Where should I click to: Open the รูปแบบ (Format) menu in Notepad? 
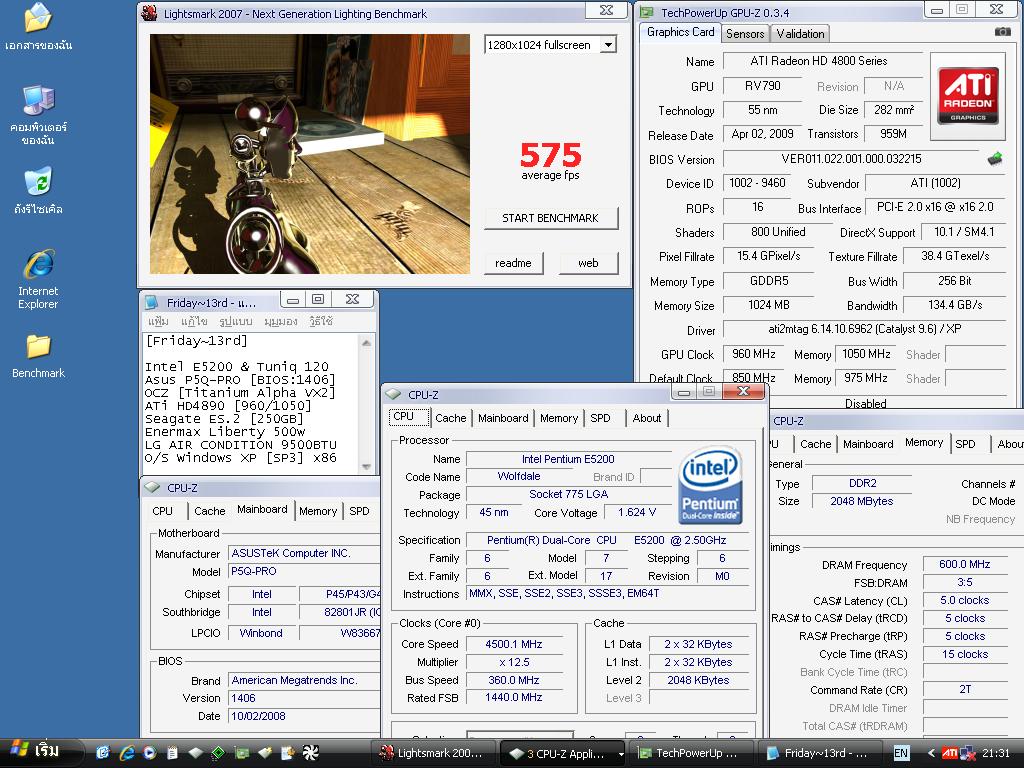(236, 321)
